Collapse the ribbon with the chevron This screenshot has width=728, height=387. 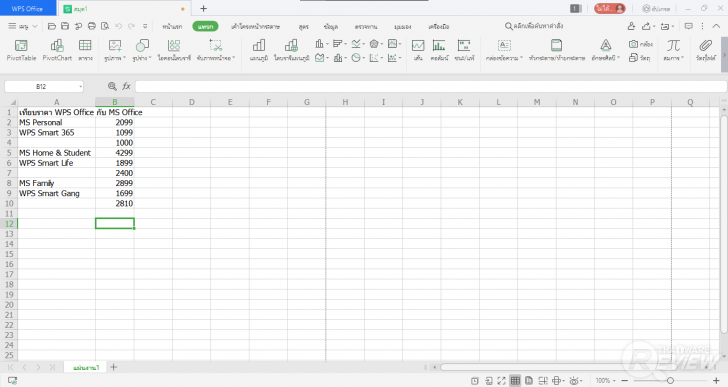click(716, 26)
